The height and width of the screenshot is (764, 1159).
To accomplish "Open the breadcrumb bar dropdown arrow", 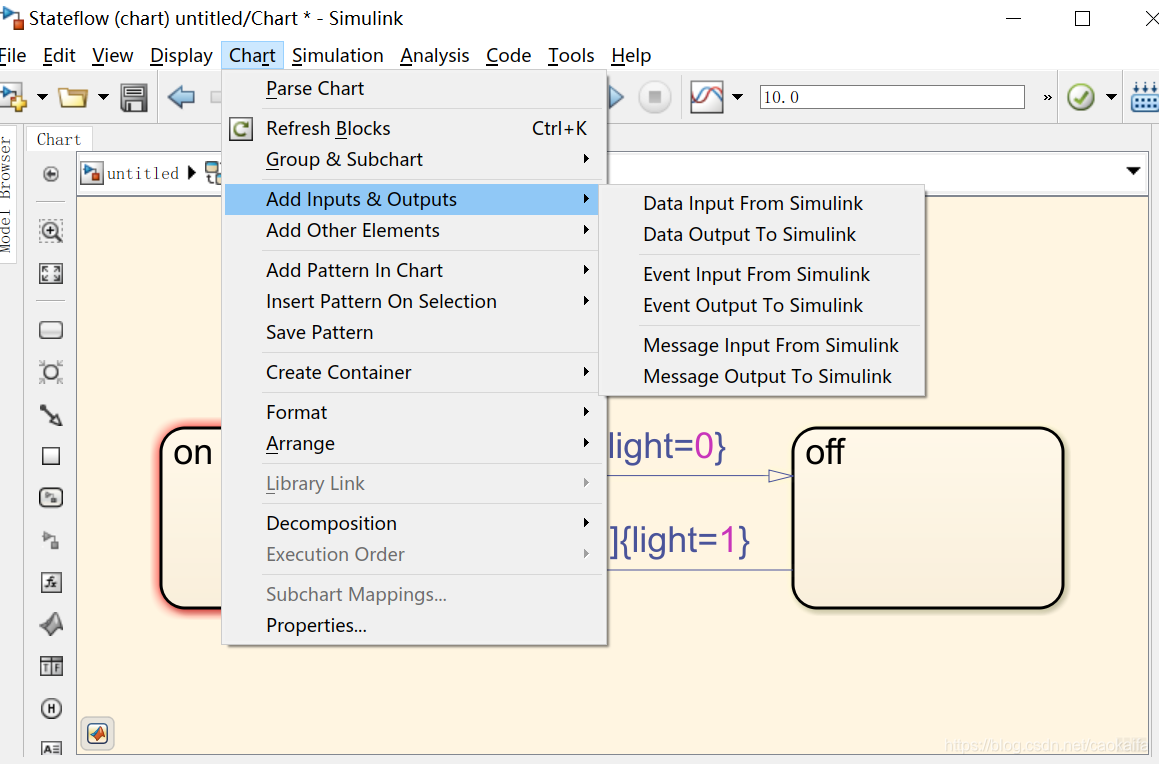I will 1133,171.
